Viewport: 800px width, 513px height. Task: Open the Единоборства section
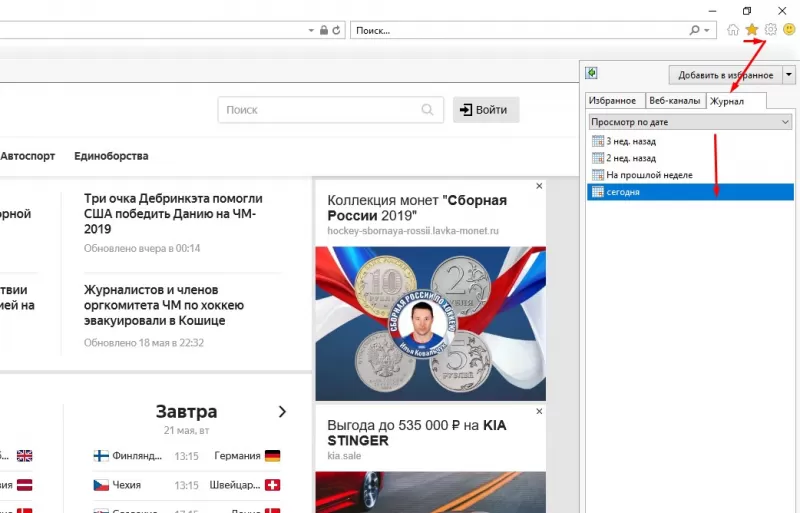[111, 156]
